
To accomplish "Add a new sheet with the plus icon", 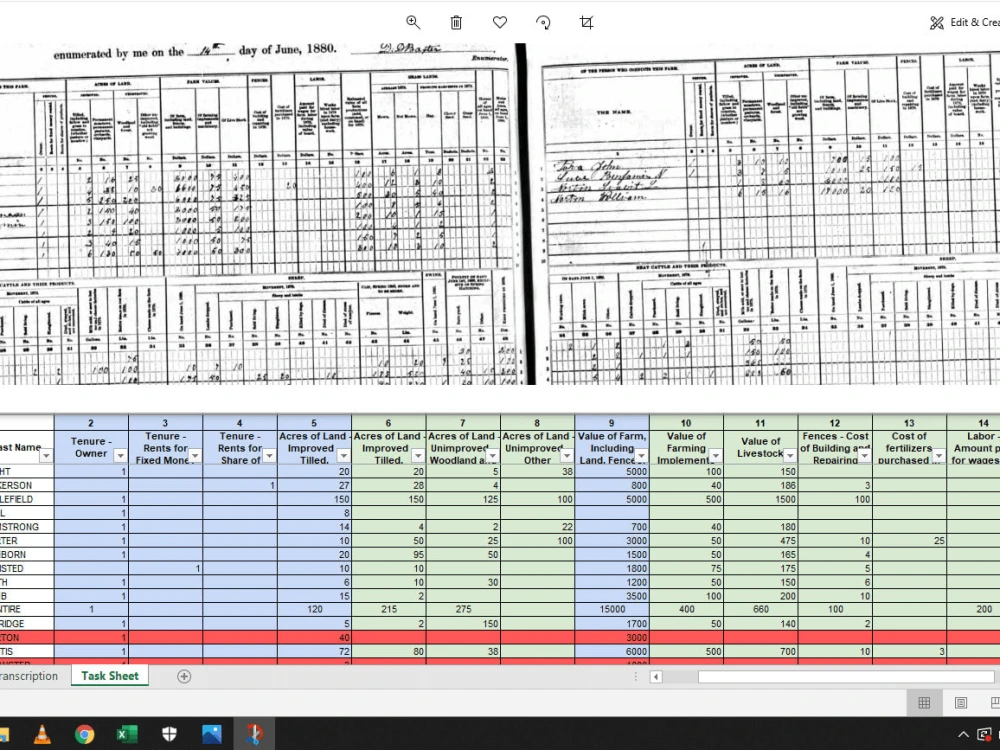I will click(184, 677).
